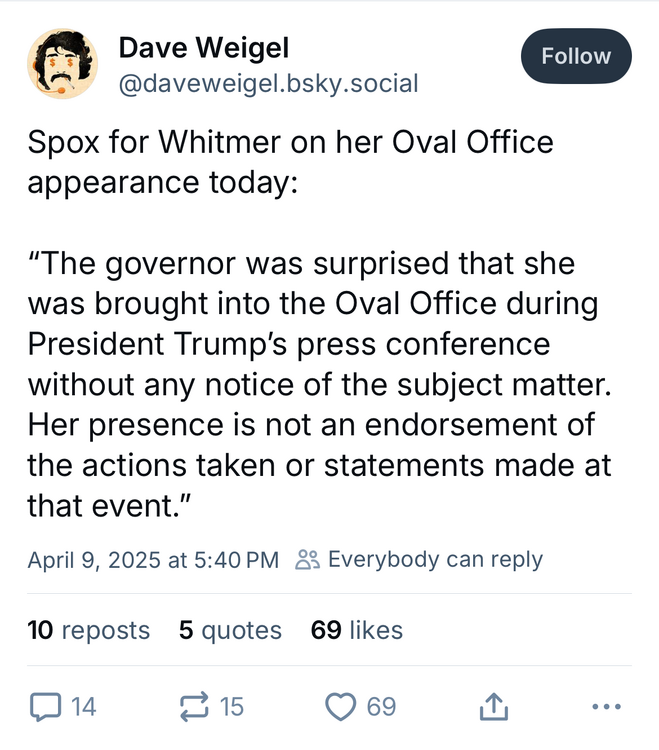This screenshot has height=750, width=659.
Task: View the 69 likes list
Action: pyautogui.click(x=357, y=630)
